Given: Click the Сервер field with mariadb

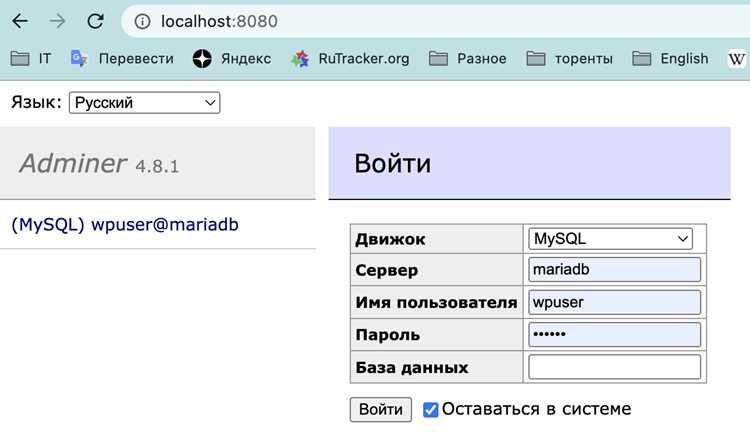Looking at the screenshot, I should (614, 270).
